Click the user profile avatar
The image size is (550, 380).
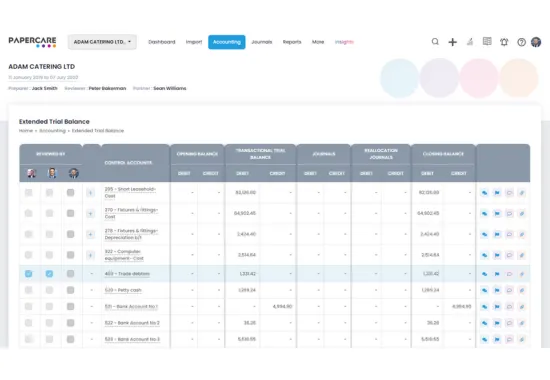tap(536, 42)
